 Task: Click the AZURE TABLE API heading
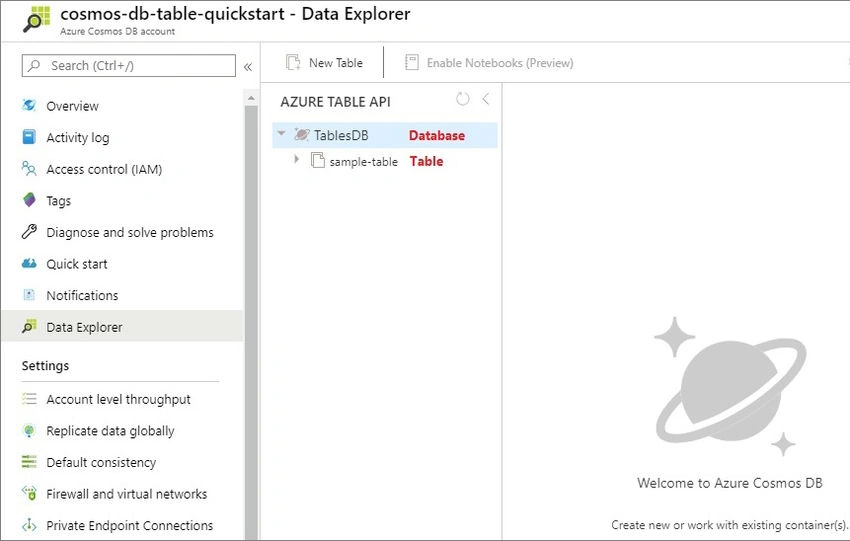(x=335, y=101)
